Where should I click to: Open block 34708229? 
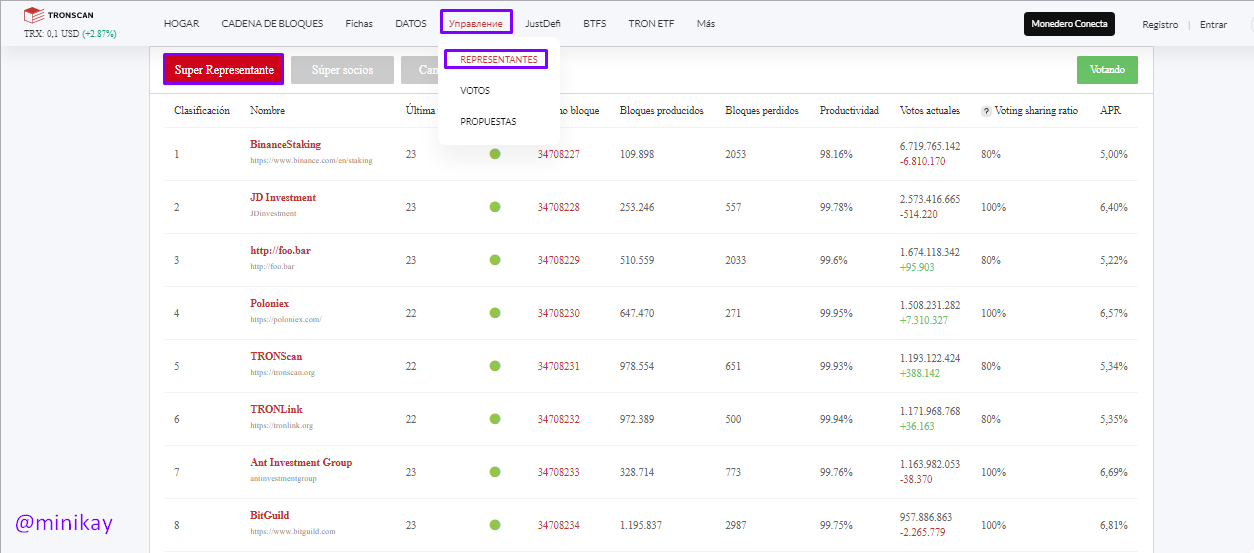click(558, 261)
